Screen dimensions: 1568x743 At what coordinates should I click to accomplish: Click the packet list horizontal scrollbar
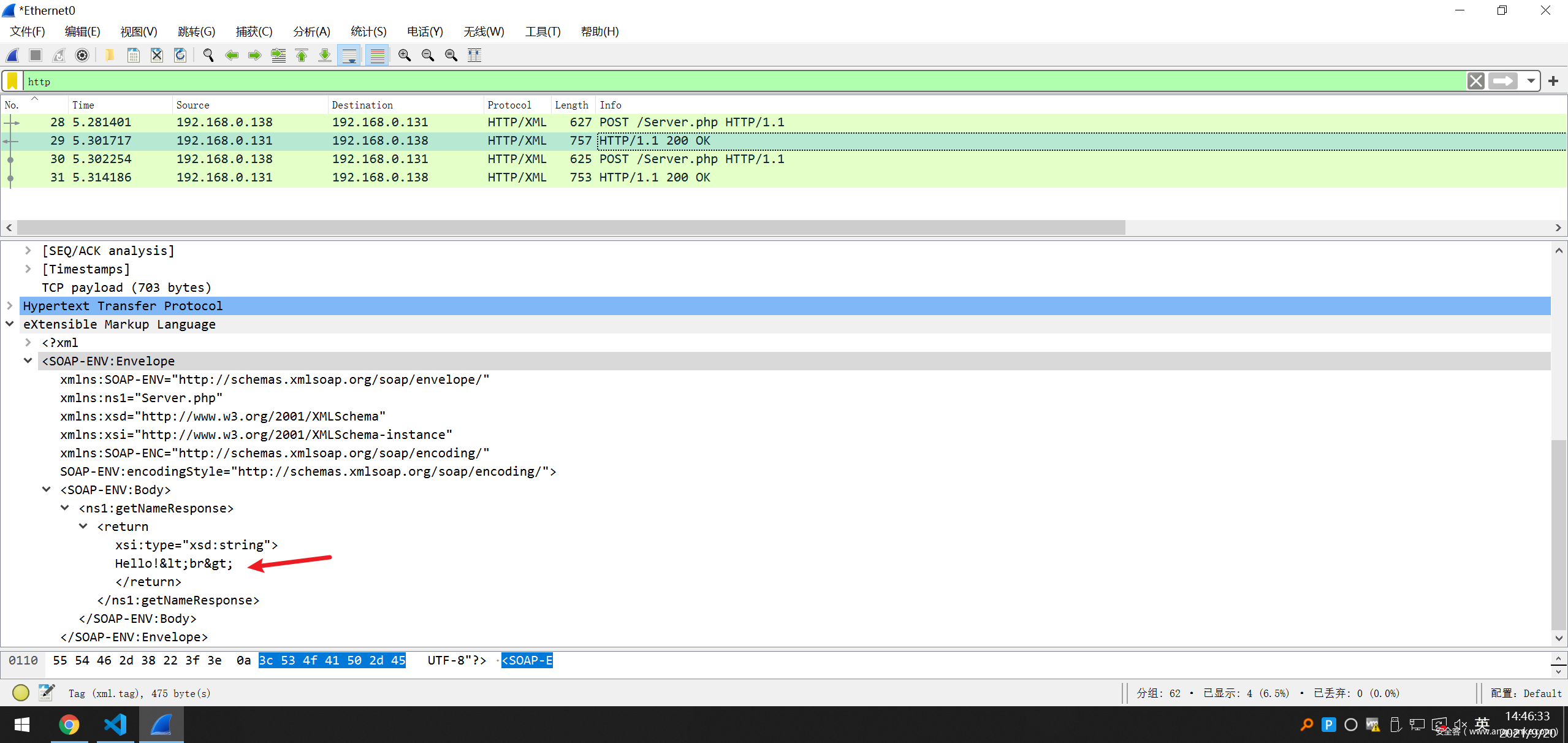click(x=570, y=227)
